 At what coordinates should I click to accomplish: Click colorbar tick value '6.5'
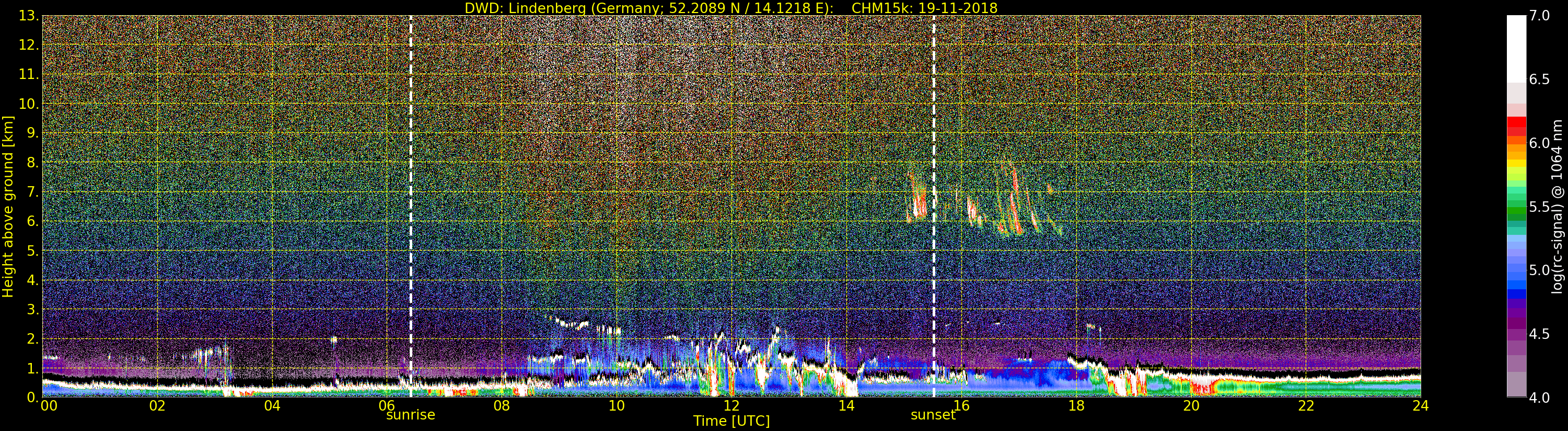tap(1539, 80)
